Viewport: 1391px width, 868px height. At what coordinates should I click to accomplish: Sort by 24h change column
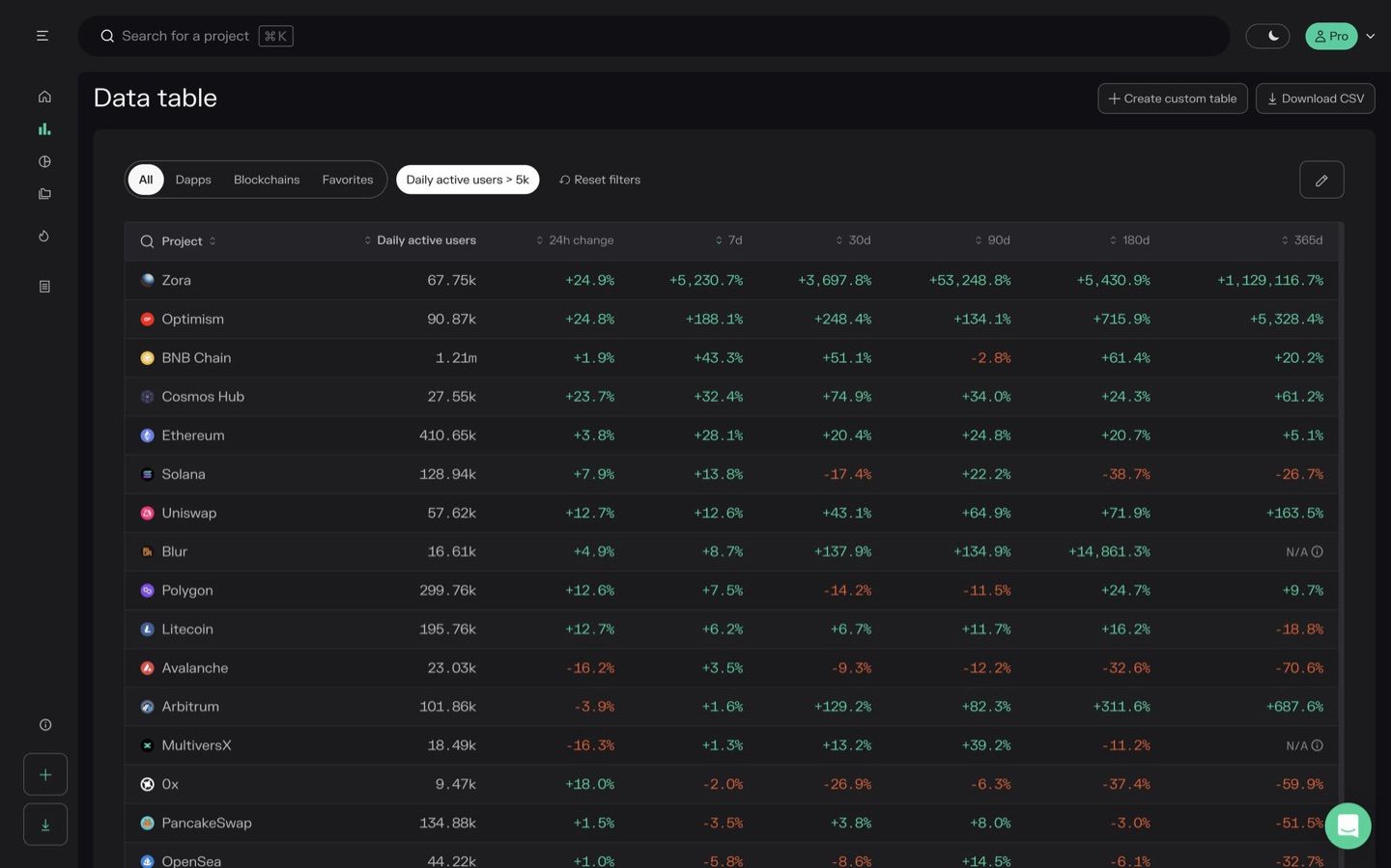pos(575,240)
